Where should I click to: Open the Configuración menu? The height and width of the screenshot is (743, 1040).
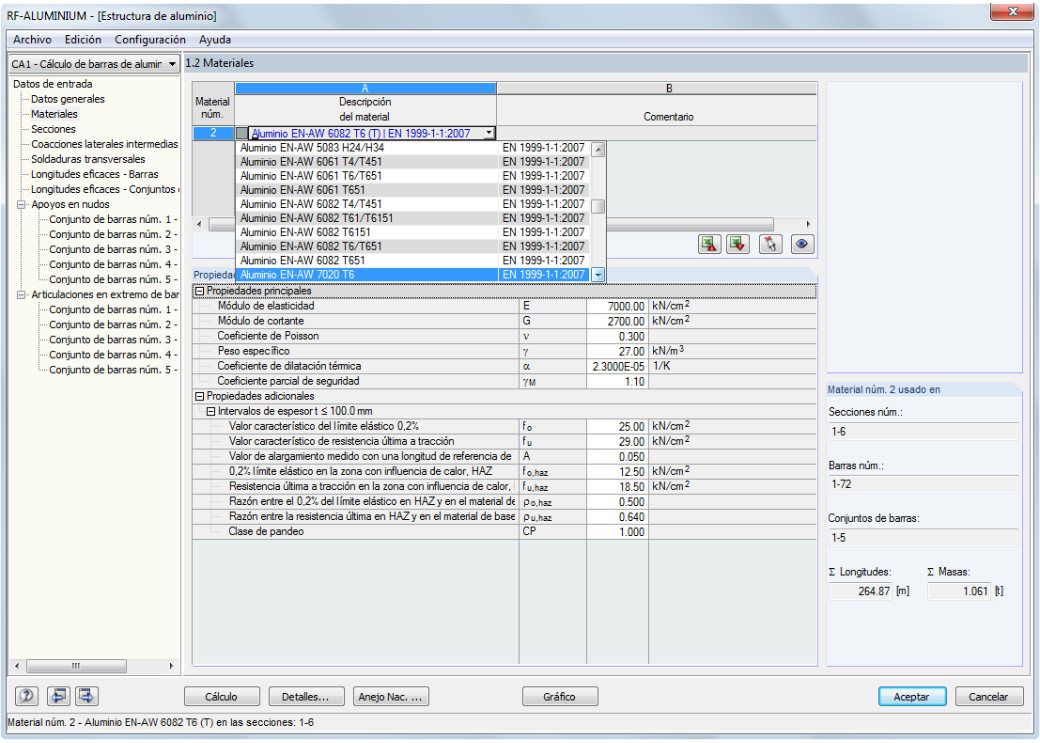[150, 40]
